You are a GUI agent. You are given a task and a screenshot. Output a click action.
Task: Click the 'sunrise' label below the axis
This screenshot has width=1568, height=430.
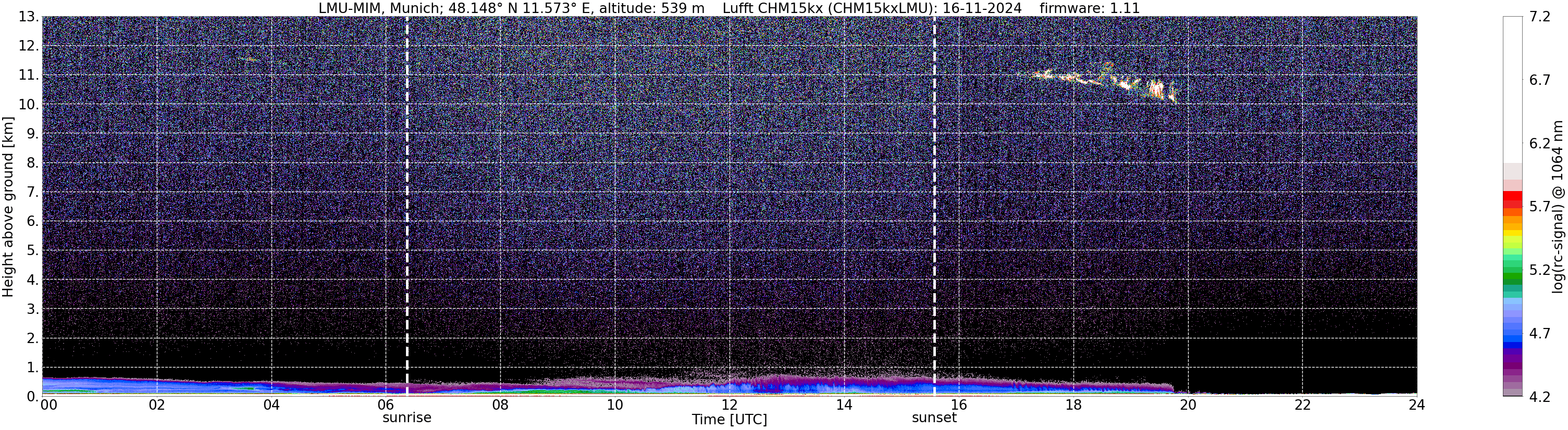pos(406,418)
